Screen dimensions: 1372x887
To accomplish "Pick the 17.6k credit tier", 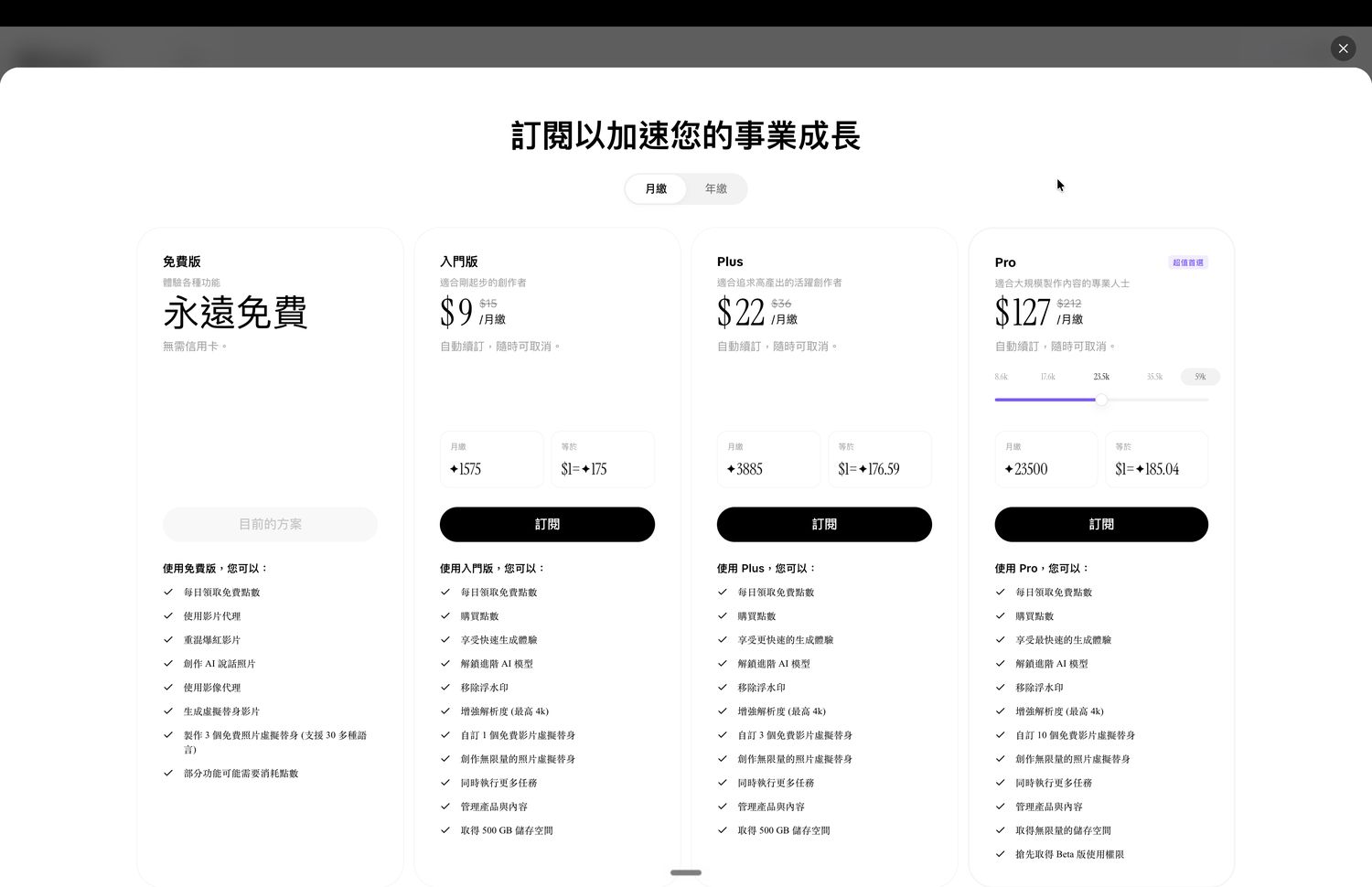I will pos(1047,377).
